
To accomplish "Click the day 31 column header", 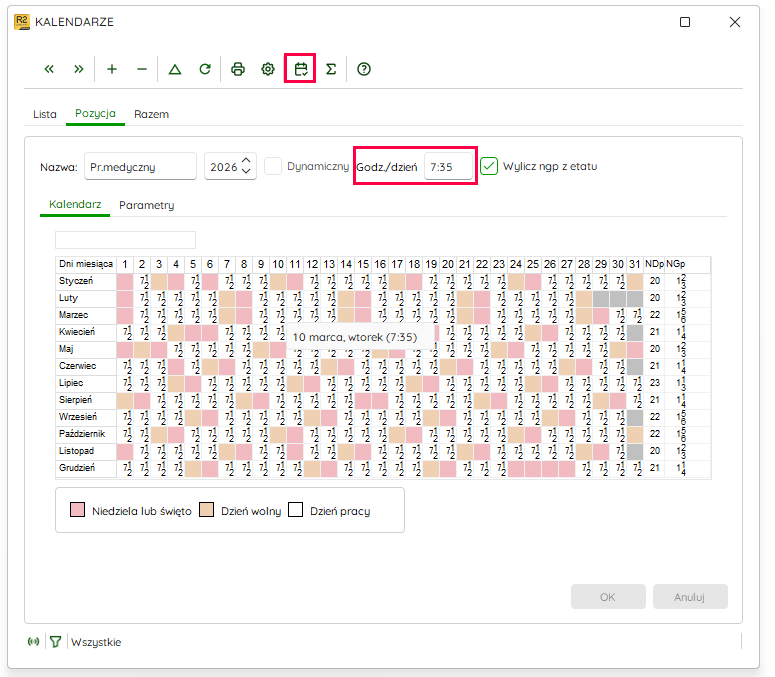I will 635,264.
